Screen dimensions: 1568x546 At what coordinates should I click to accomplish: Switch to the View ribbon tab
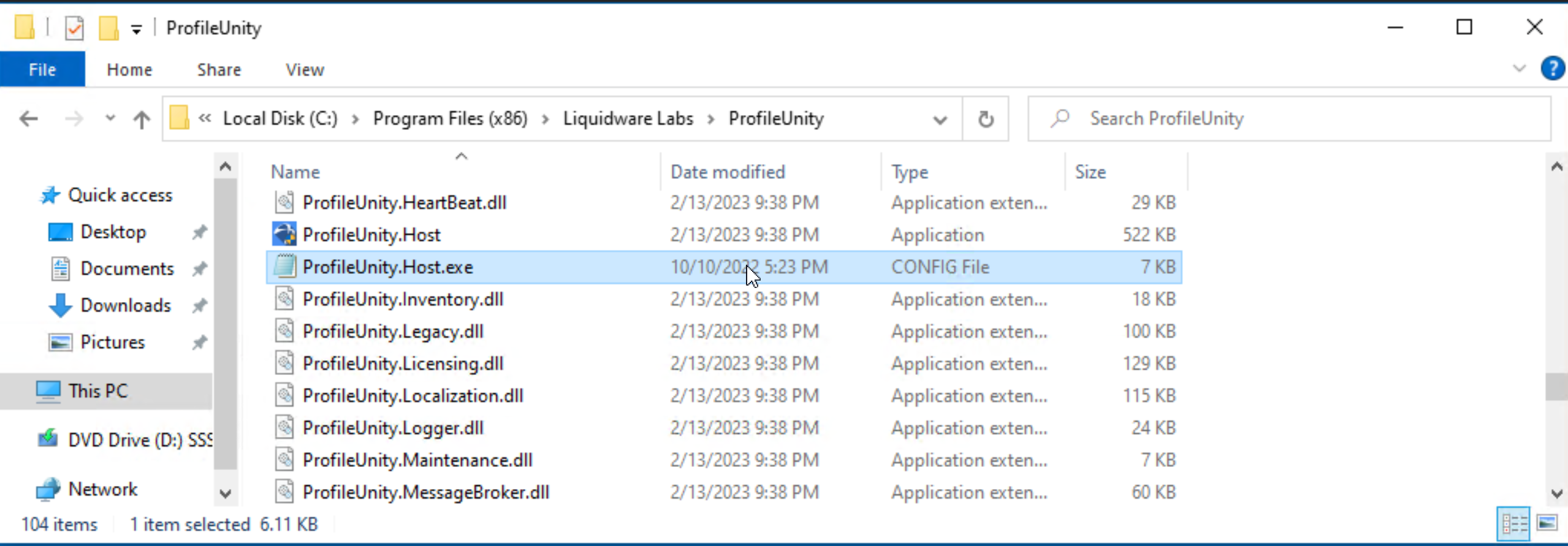point(305,69)
